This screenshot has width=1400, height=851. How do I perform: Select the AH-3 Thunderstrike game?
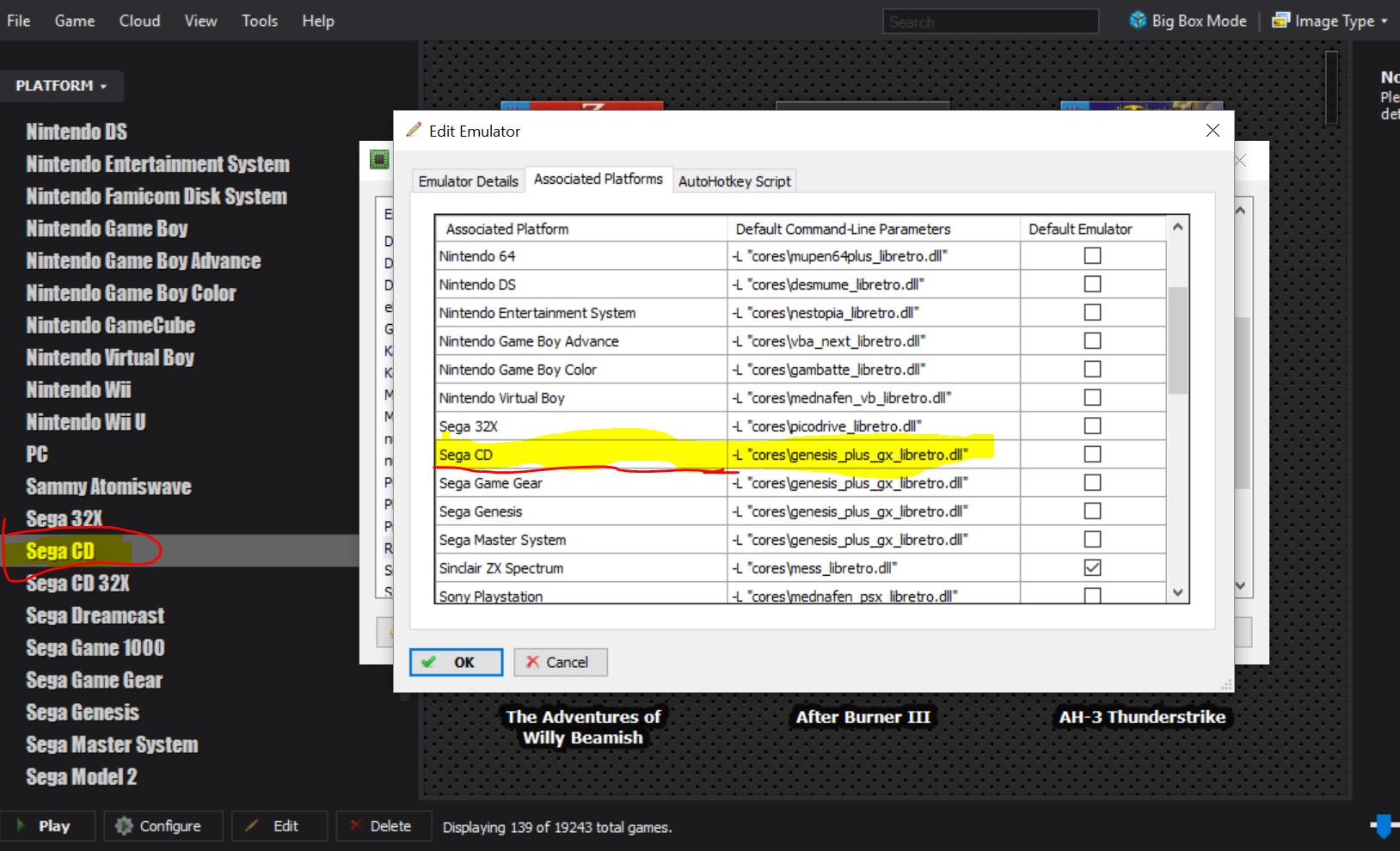point(1142,717)
